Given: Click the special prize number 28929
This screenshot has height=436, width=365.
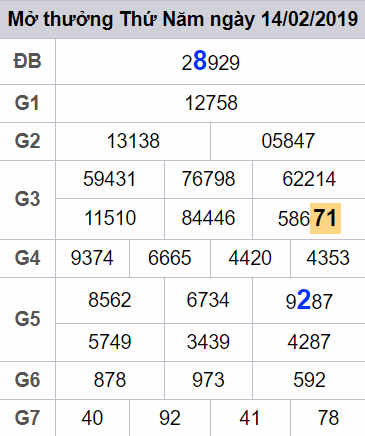Looking at the screenshot, I should pyautogui.click(x=210, y=61).
